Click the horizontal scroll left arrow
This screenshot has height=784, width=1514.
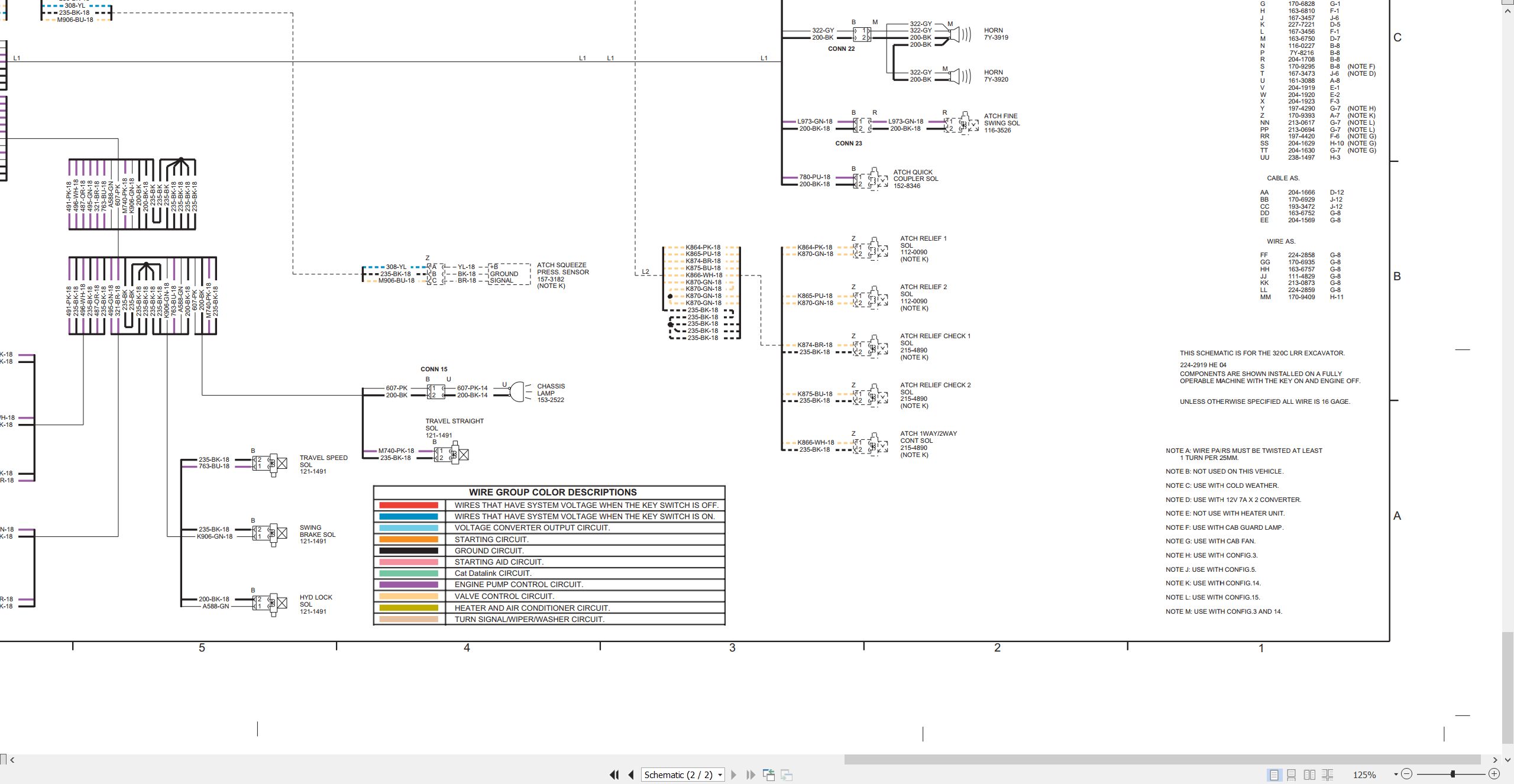12,760
